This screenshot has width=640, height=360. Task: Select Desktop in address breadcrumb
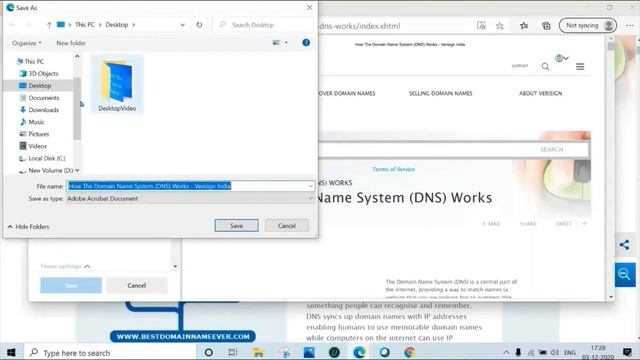117,24
